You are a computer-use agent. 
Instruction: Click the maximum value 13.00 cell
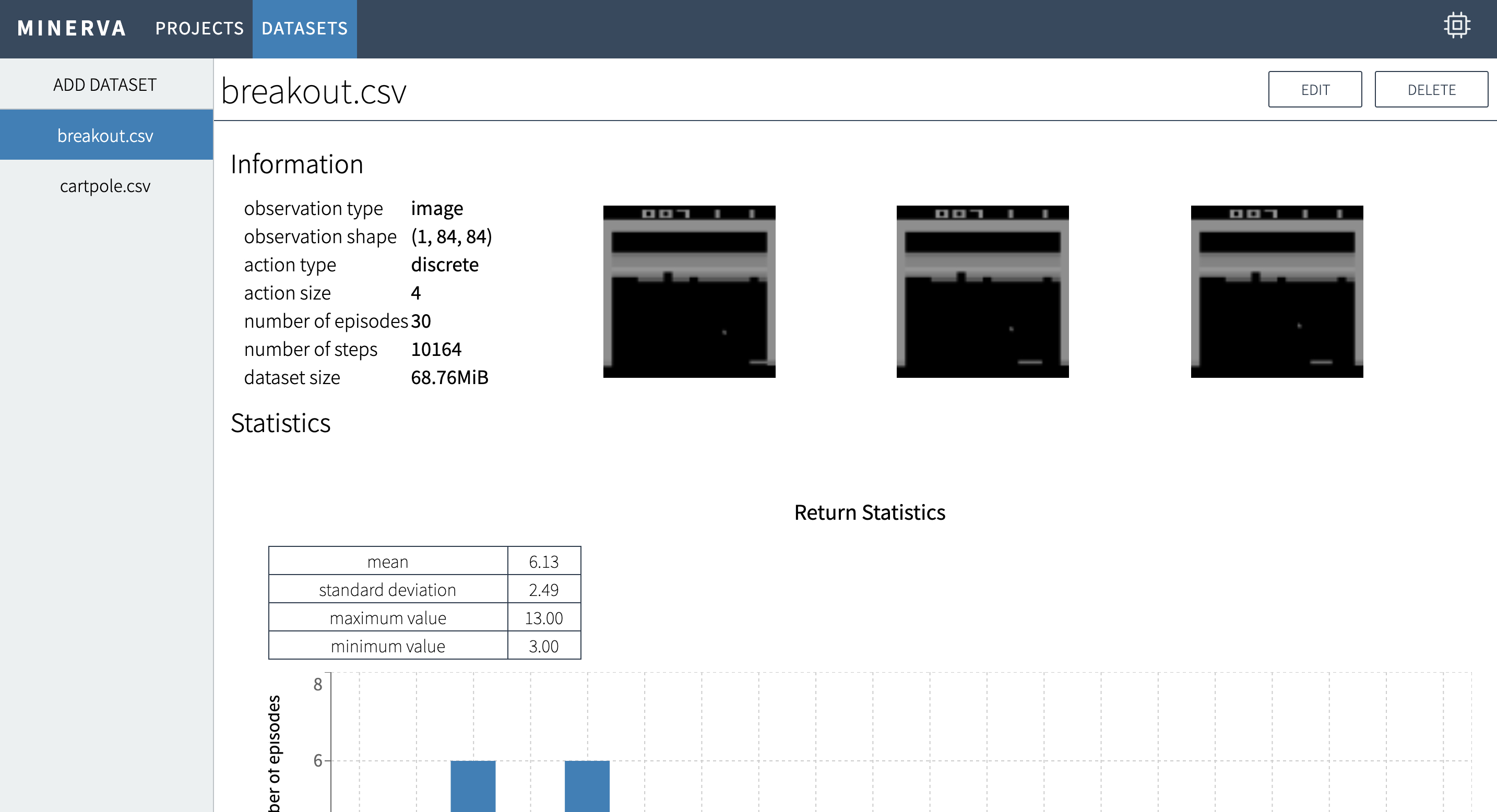pos(544,617)
